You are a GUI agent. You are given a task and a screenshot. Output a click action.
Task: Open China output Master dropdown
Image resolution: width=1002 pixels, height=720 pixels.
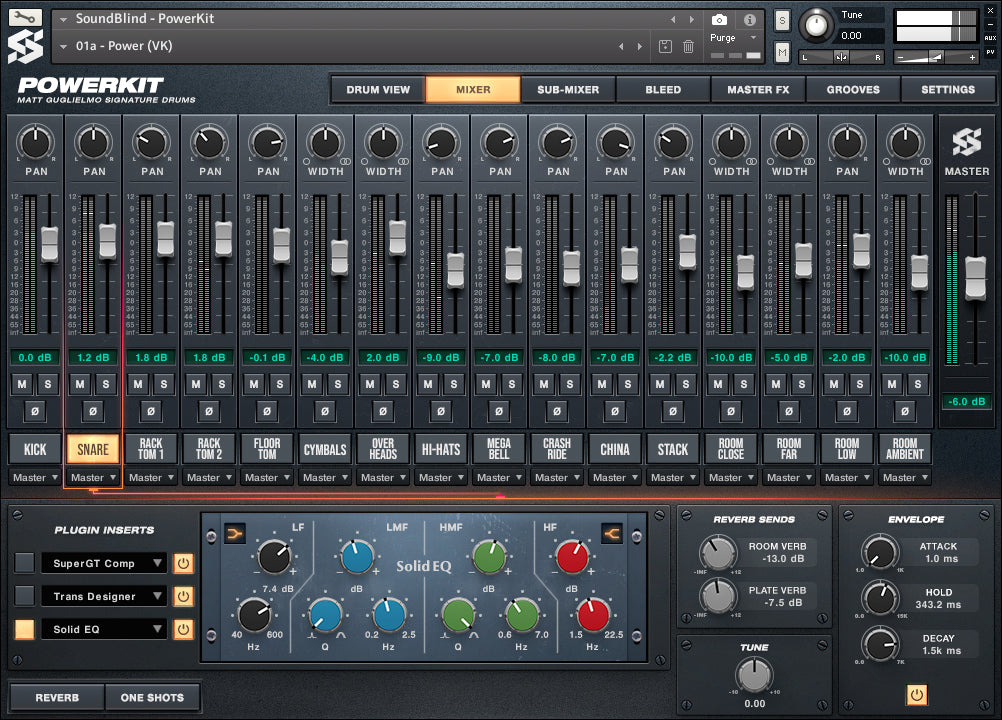click(x=615, y=477)
